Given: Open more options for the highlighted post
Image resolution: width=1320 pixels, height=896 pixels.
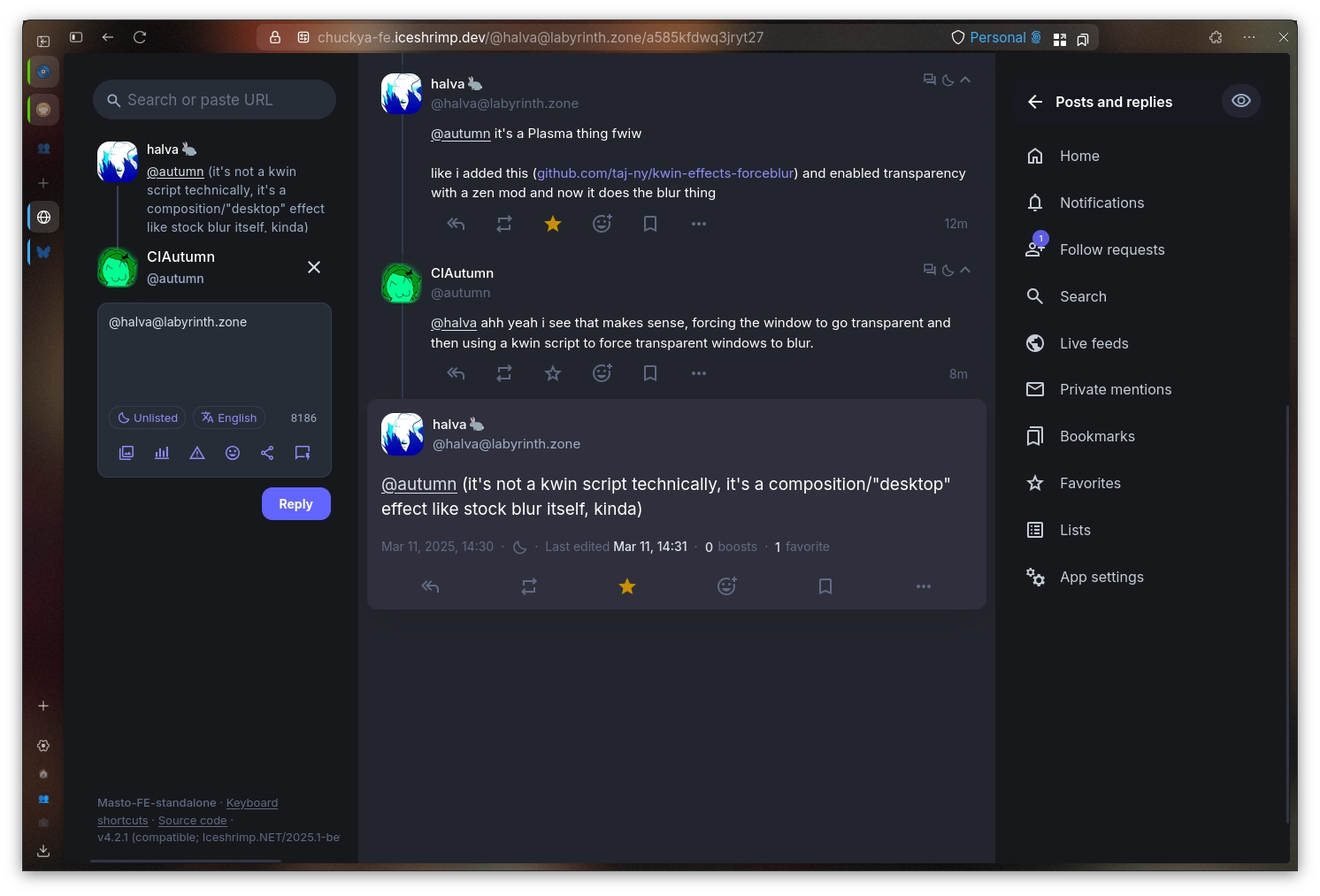Looking at the screenshot, I should click(x=923, y=586).
